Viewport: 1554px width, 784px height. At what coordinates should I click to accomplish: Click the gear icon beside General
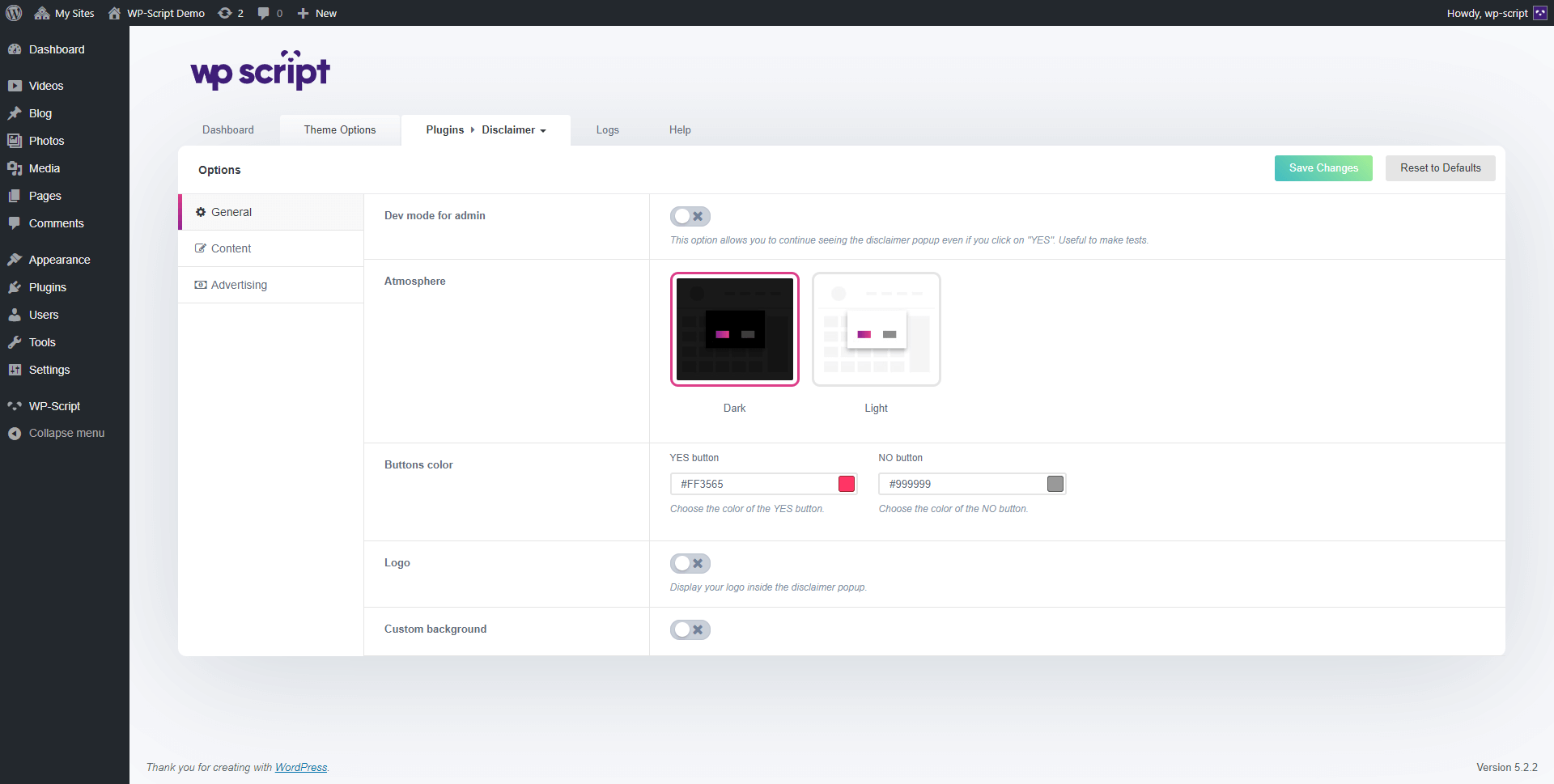[x=201, y=212]
